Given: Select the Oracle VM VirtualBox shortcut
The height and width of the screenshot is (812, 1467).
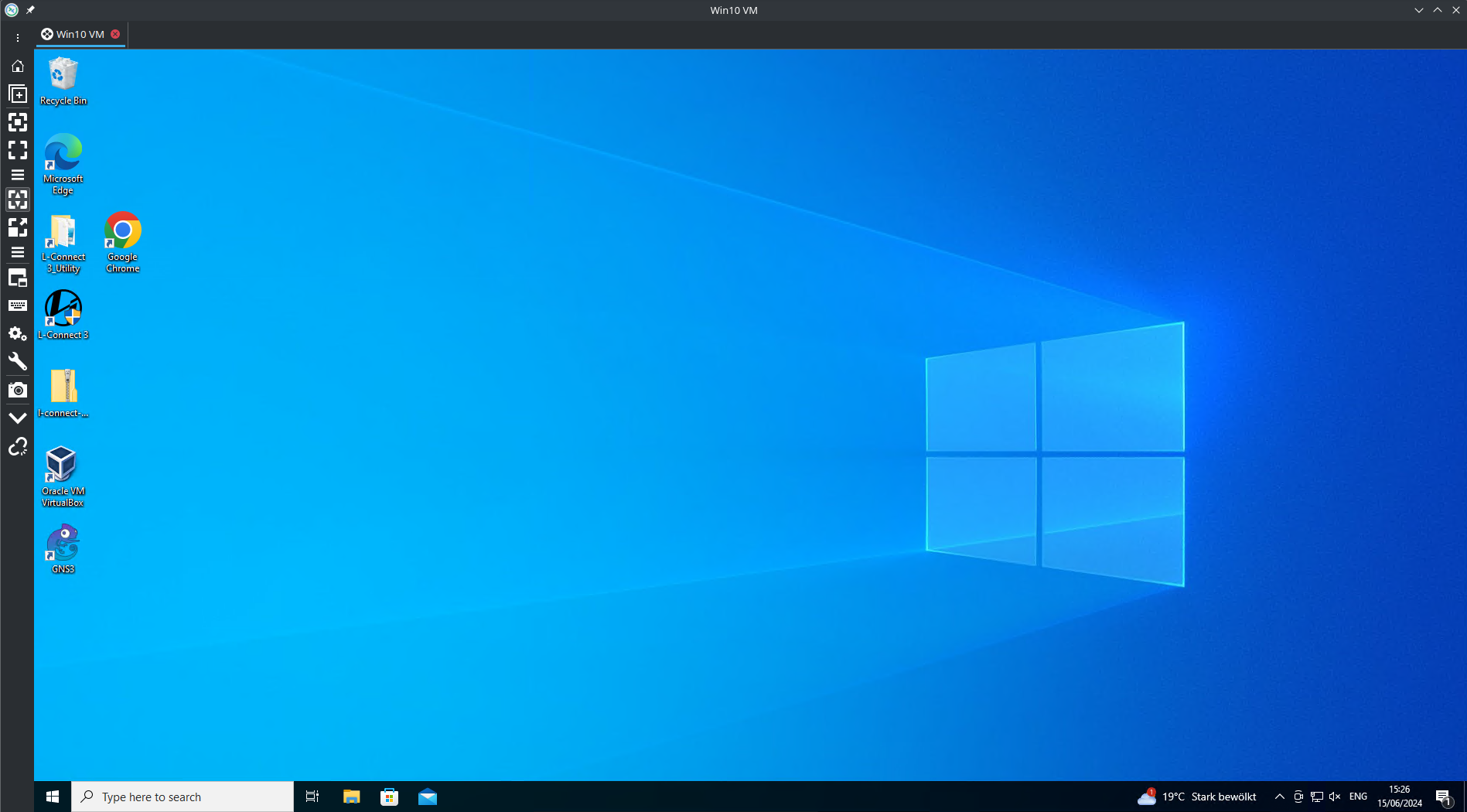Looking at the screenshot, I should point(63,476).
